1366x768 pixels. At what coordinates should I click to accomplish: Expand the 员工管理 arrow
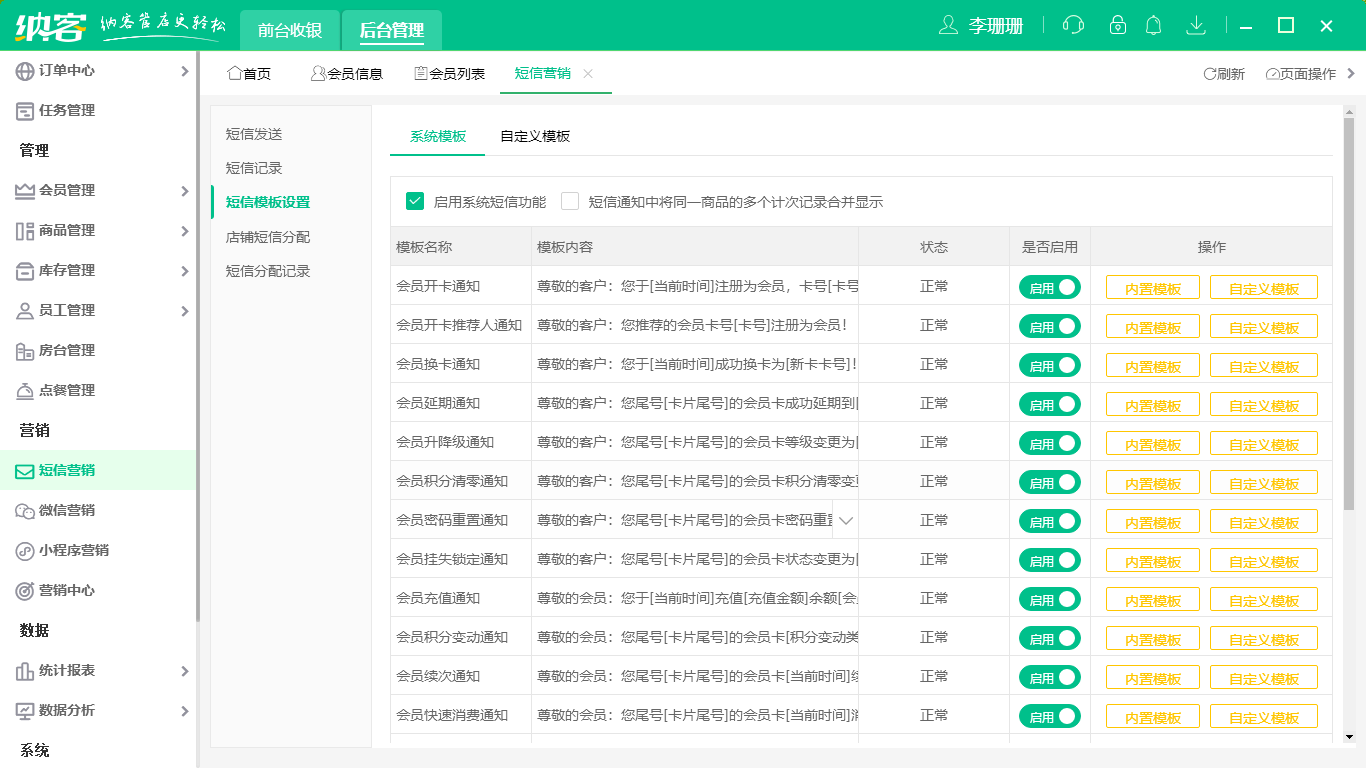click(184, 311)
